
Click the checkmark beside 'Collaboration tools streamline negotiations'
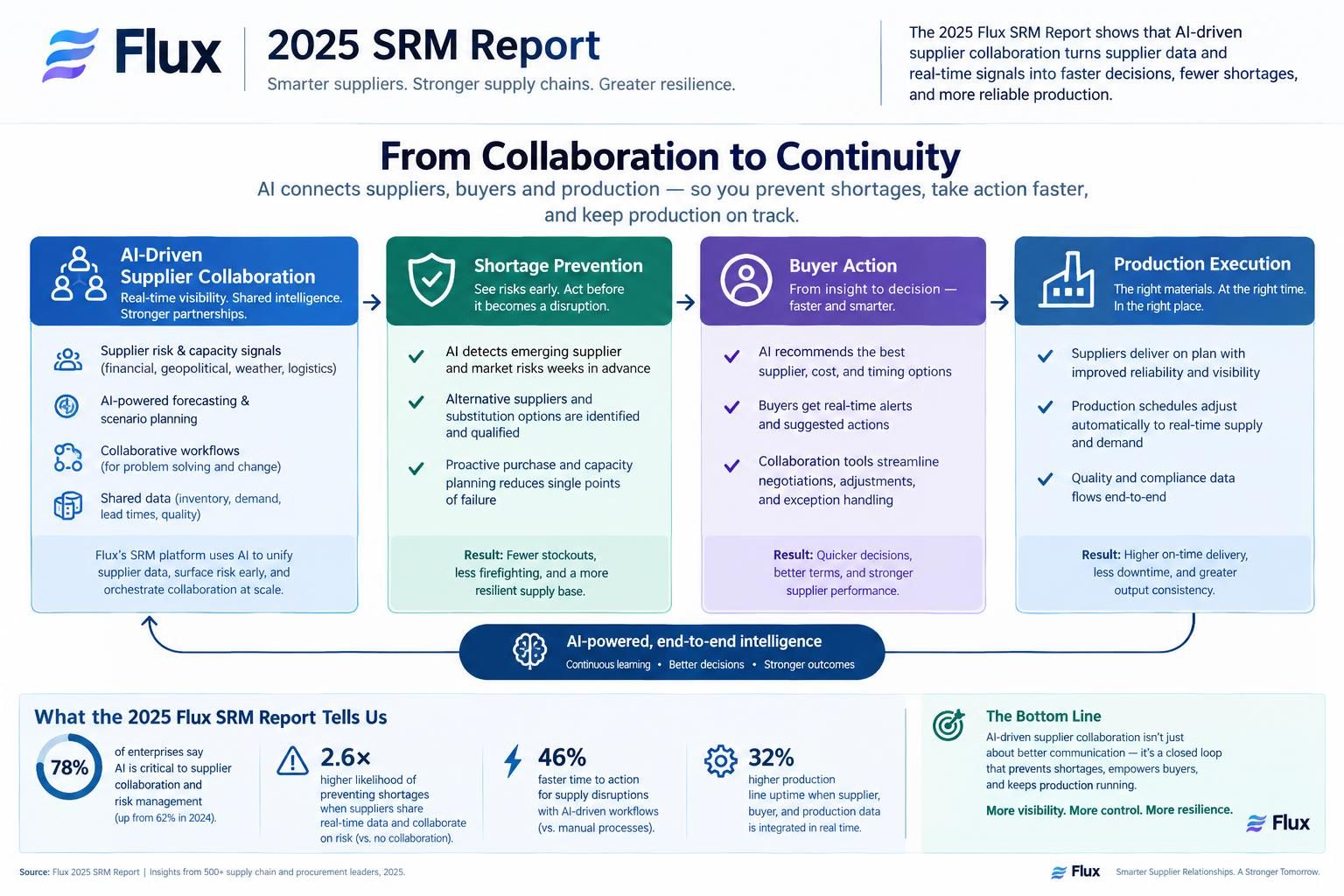731,465
